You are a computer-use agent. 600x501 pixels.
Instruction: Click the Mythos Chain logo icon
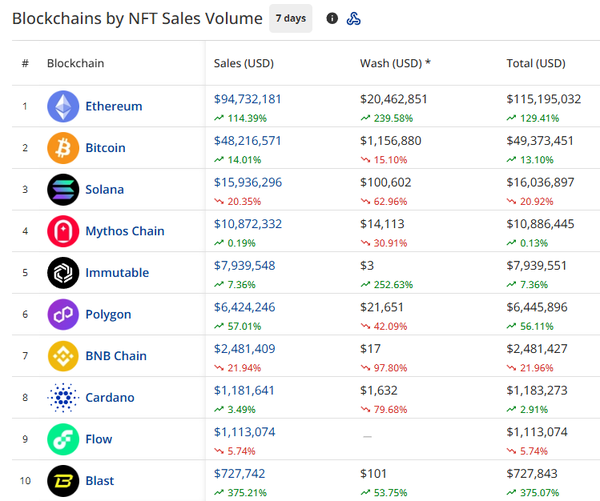pyautogui.click(x=63, y=231)
